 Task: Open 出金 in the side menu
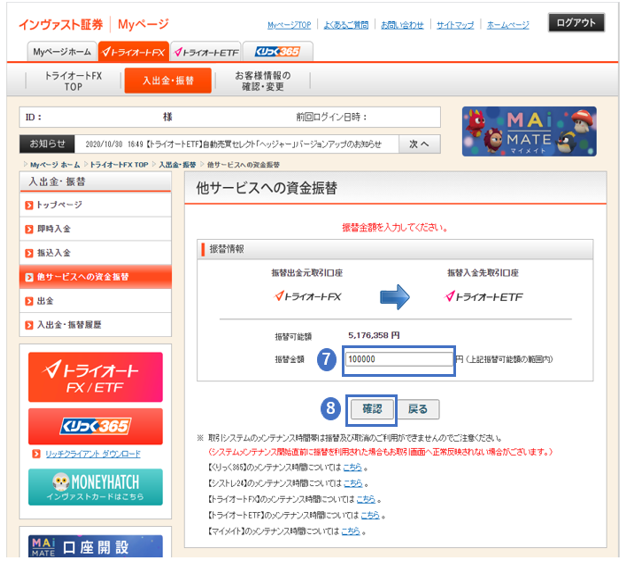coord(95,301)
